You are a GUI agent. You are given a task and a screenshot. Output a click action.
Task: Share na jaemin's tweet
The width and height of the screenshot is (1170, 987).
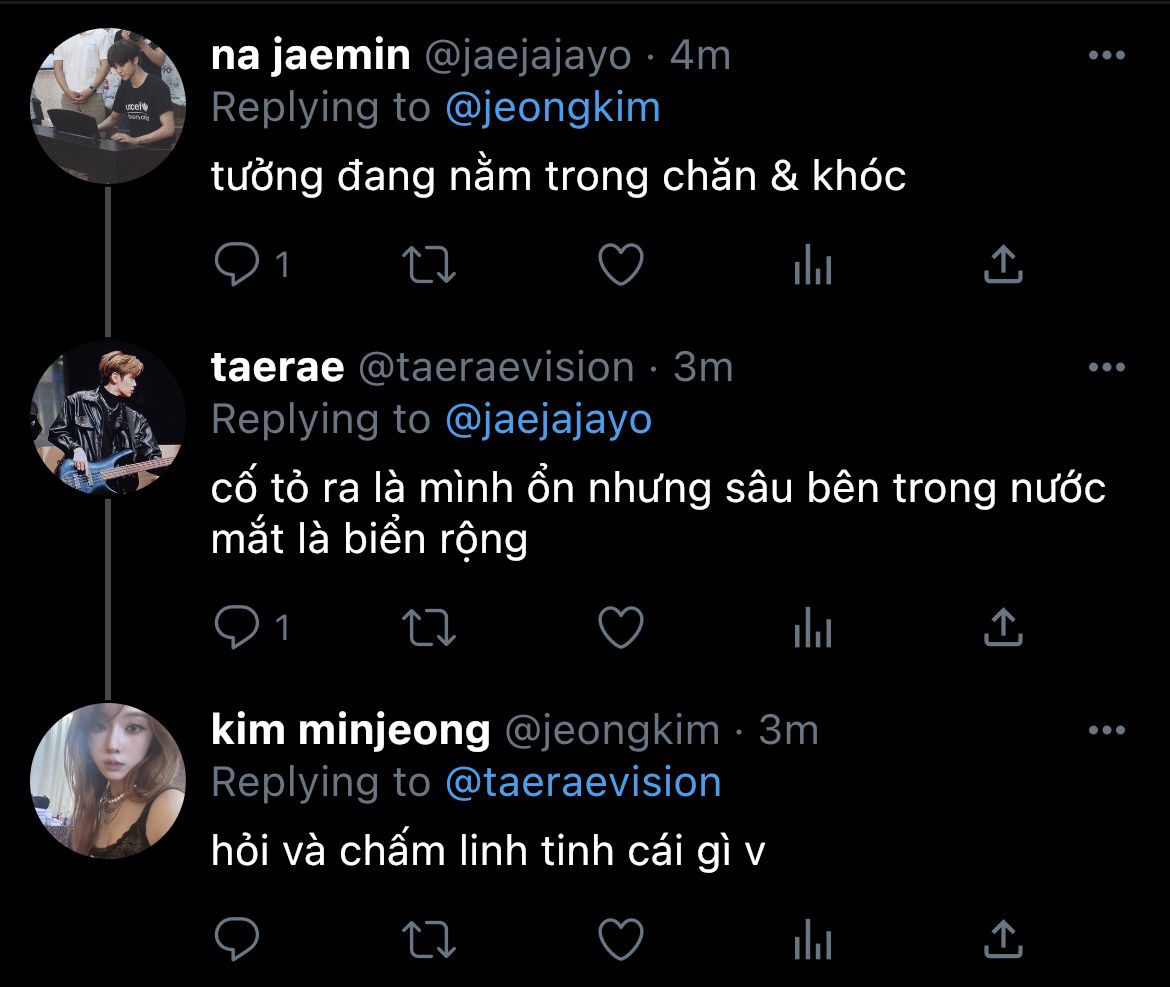1003,265
